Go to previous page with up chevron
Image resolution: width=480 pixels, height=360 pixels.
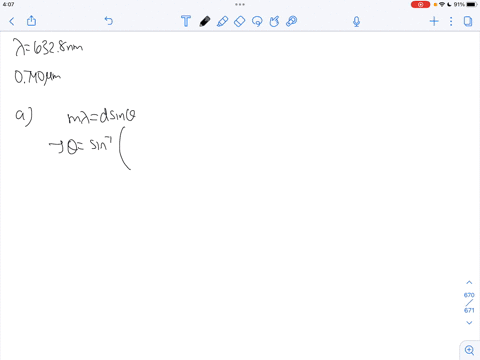coord(469,282)
